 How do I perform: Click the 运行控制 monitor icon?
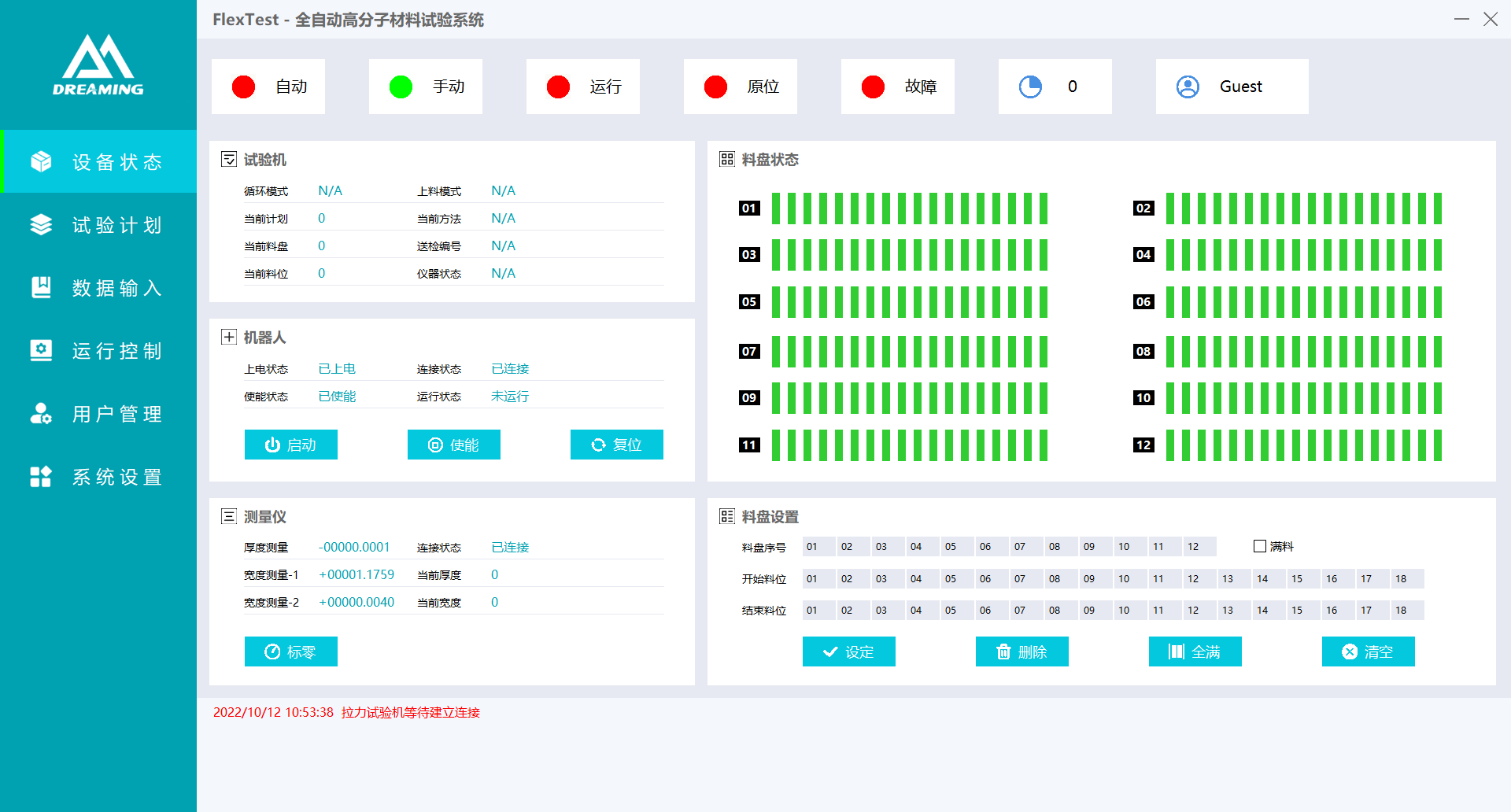tap(41, 350)
